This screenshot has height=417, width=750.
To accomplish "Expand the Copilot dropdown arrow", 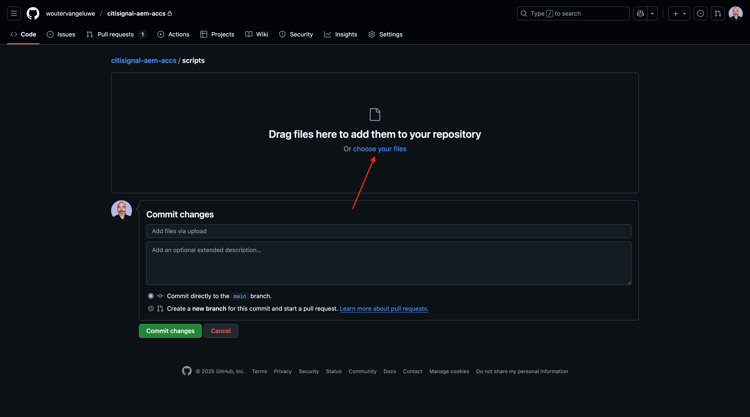I will point(652,13).
